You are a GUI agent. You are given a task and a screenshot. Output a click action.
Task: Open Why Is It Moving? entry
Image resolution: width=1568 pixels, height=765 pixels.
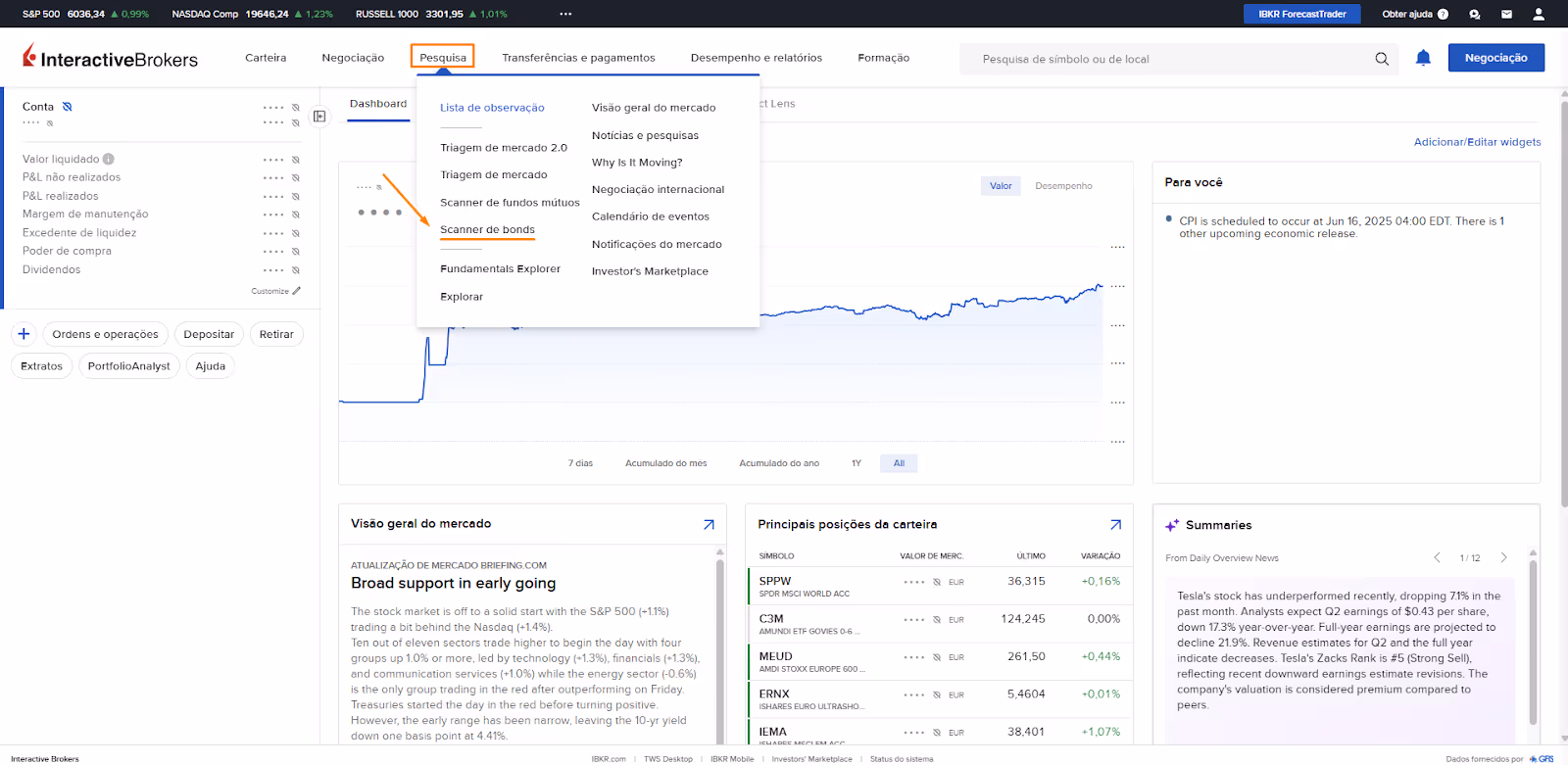637,163
